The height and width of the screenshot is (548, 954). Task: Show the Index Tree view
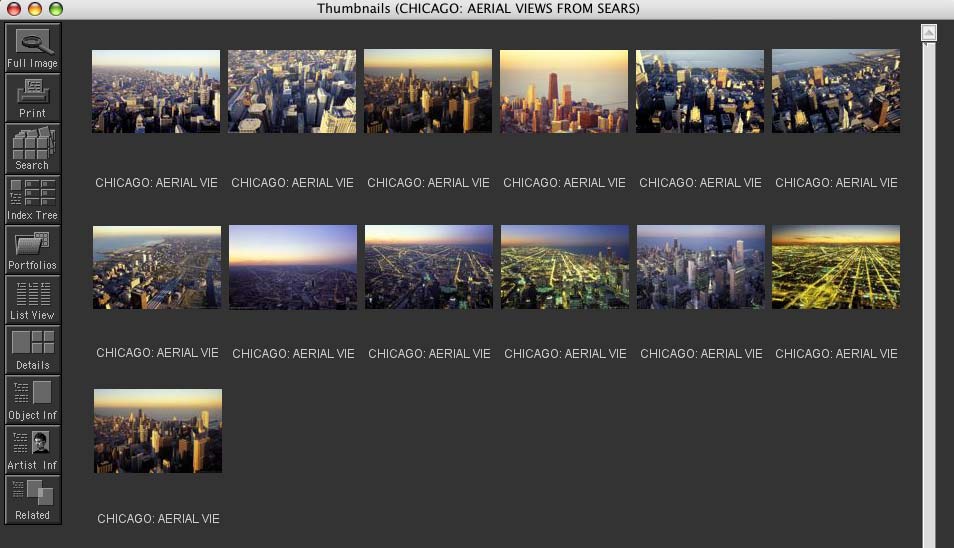point(33,199)
